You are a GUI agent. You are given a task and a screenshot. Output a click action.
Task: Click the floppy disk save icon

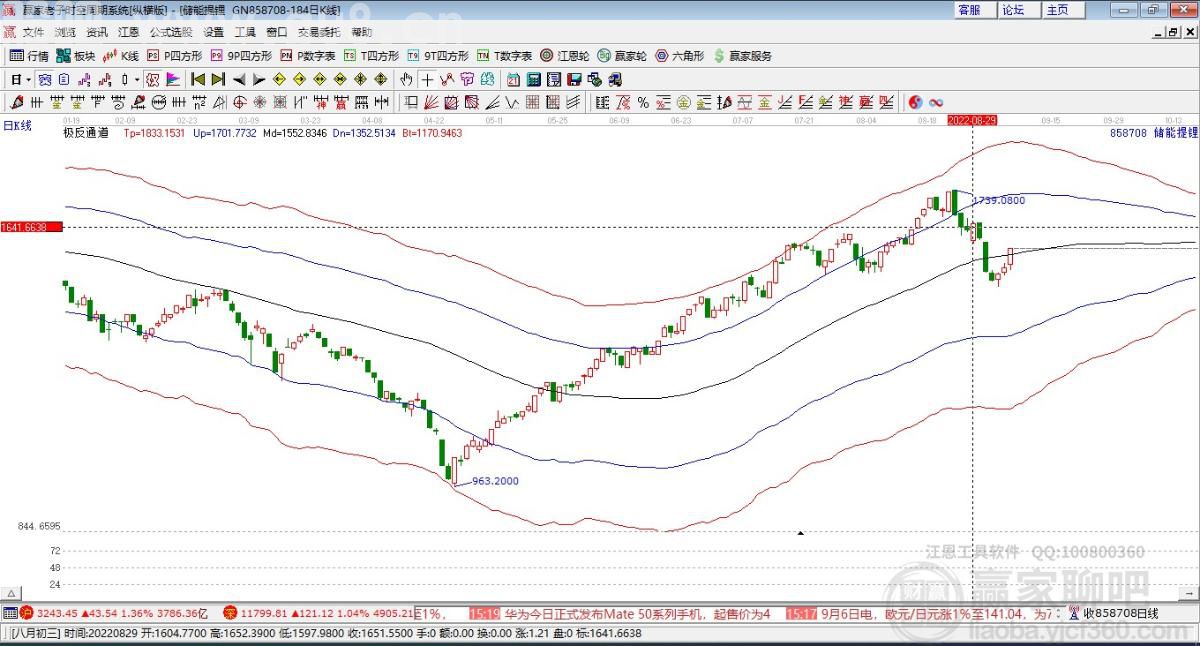pos(573,79)
